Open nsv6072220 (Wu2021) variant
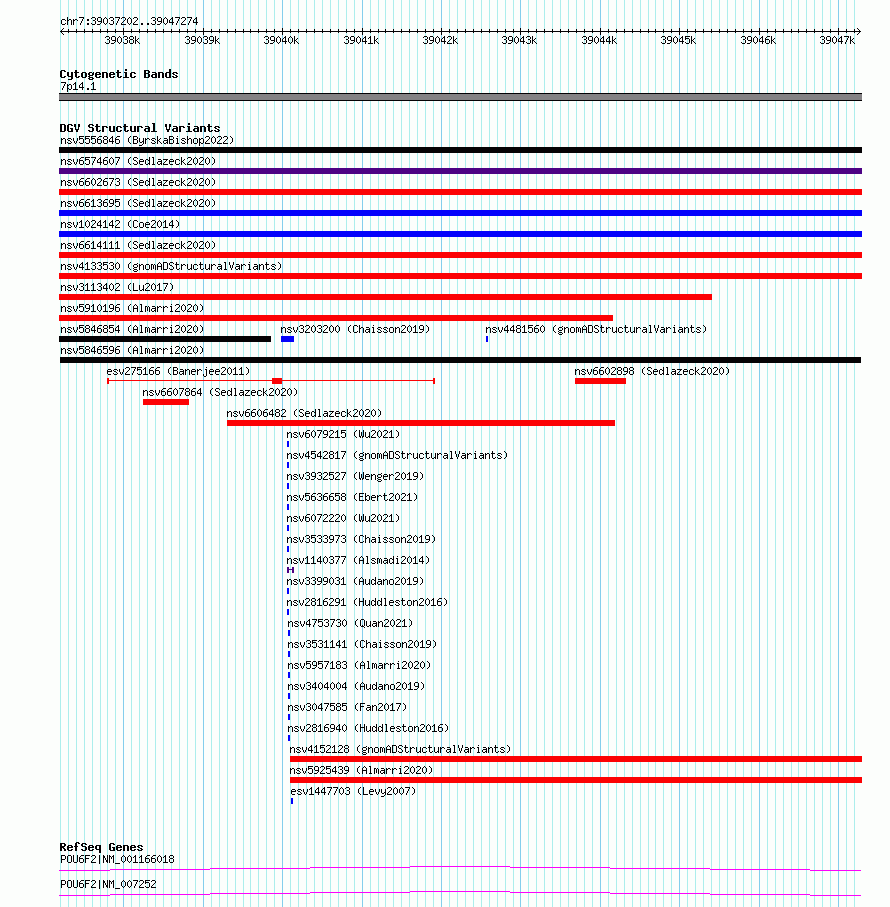 coord(343,518)
